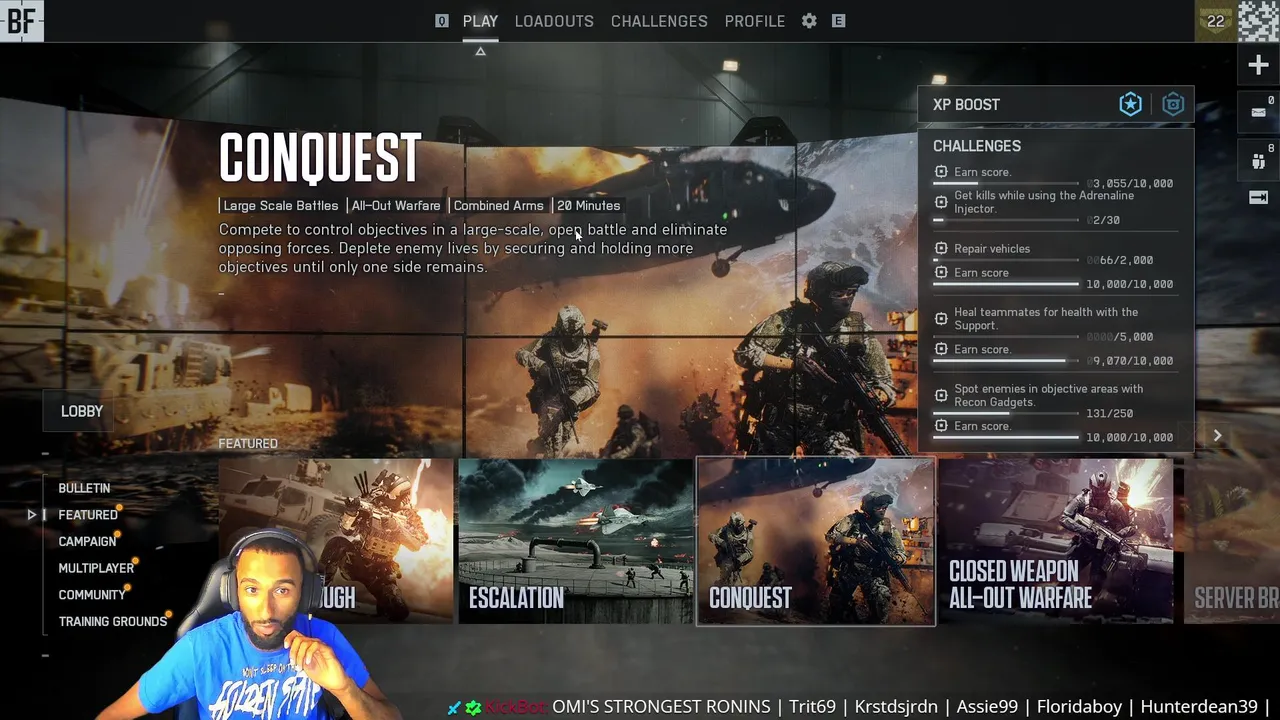Click the Q key prompt left of PLAY
The height and width of the screenshot is (720, 1280).
coord(442,21)
